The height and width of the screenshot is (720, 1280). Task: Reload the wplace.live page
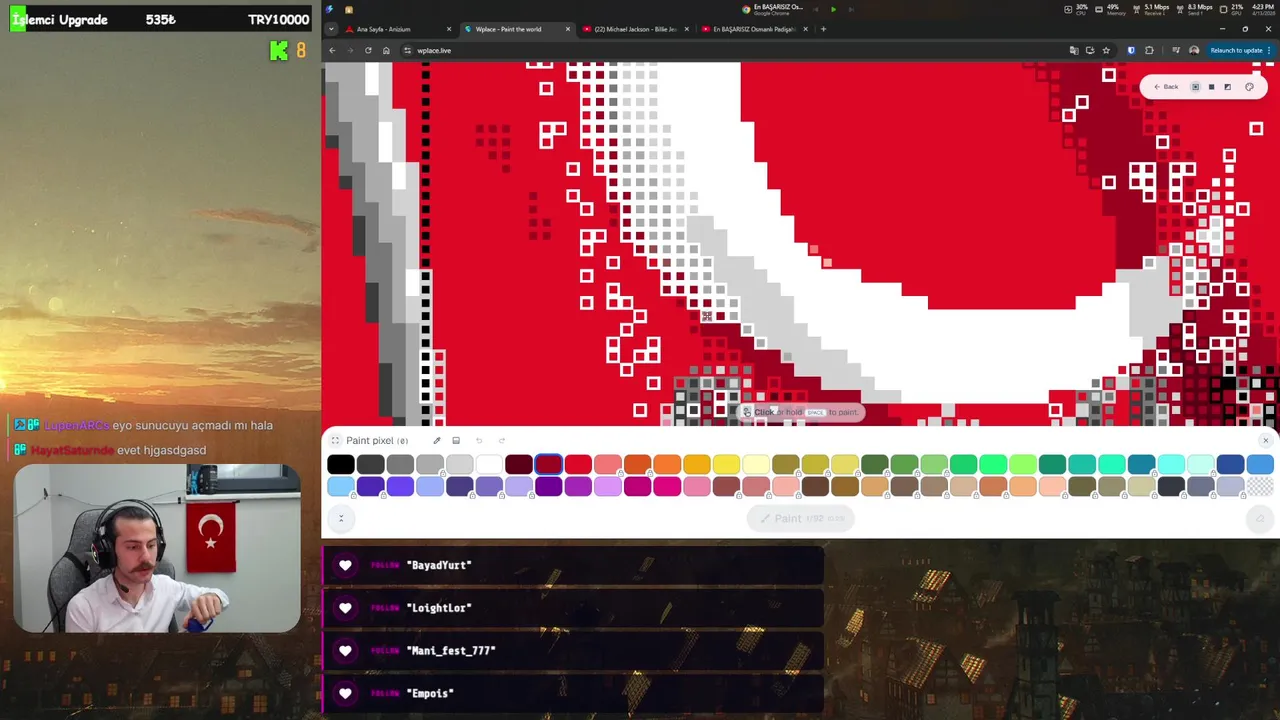click(368, 50)
